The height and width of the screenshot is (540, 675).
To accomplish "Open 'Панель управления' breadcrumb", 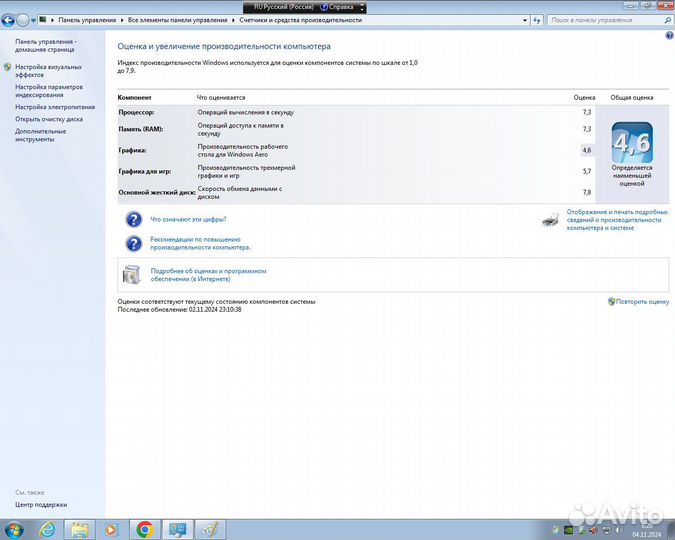I will tap(87, 20).
